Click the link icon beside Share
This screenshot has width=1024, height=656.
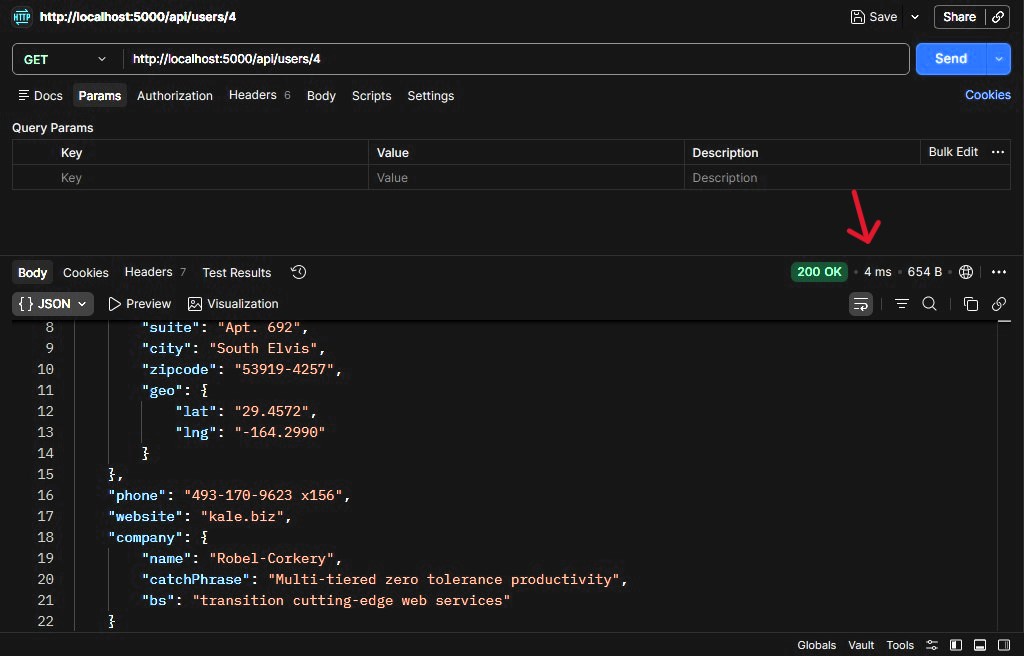pos(998,17)
